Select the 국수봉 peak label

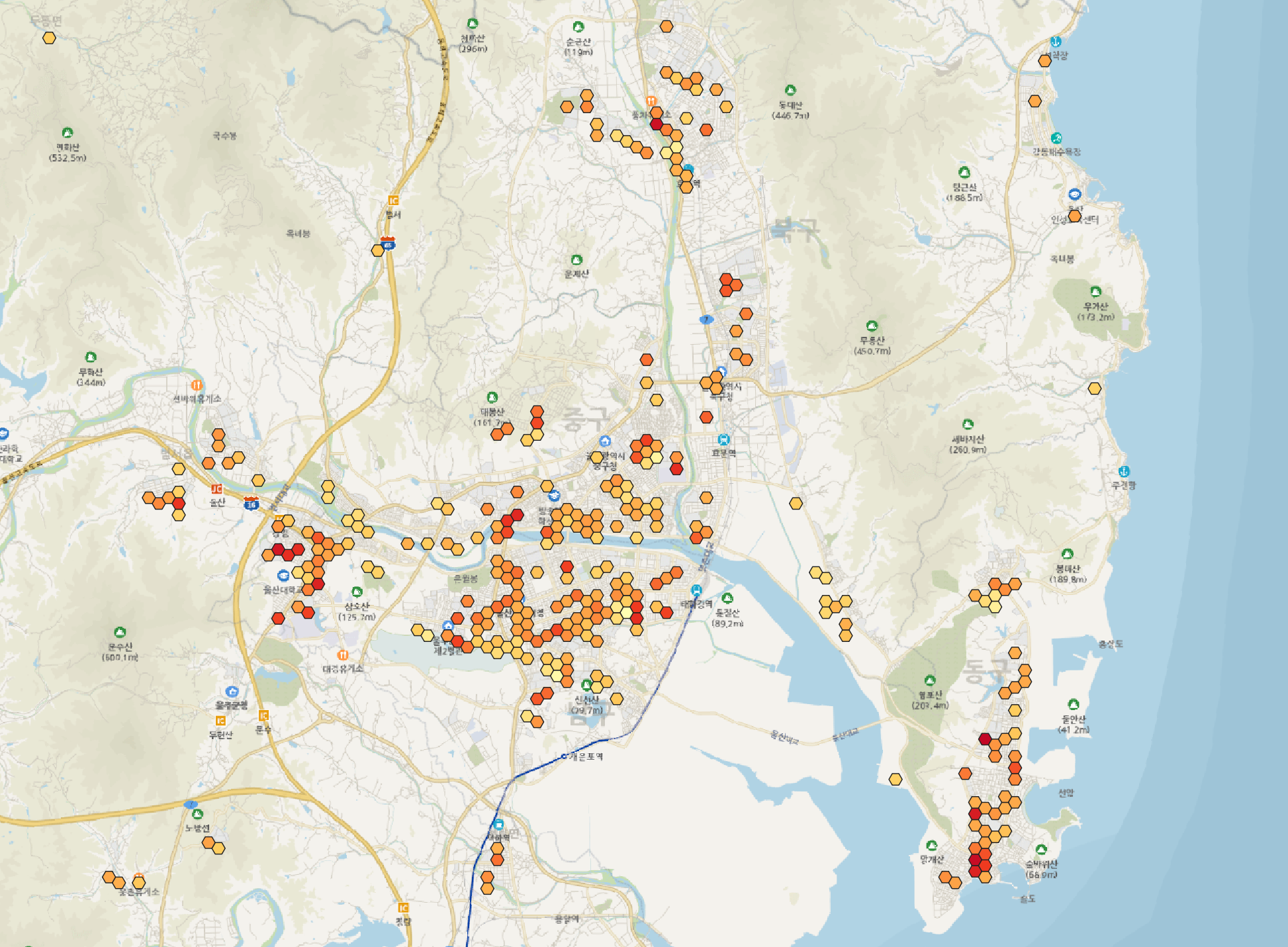pos(224,136)
